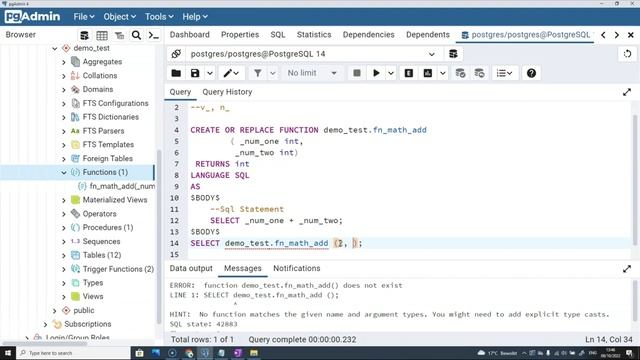Save the query file

[195, 73]
